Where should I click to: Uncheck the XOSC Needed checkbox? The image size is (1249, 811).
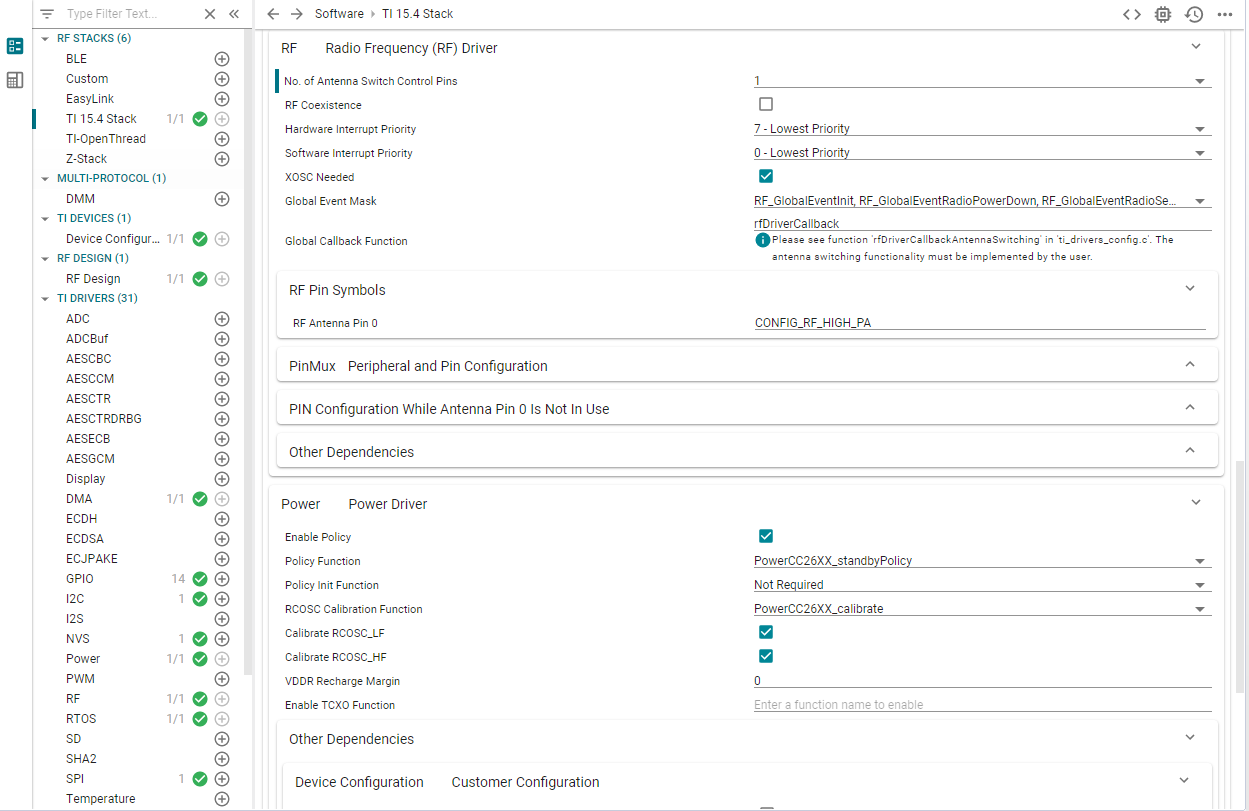[x=766, y=176]
